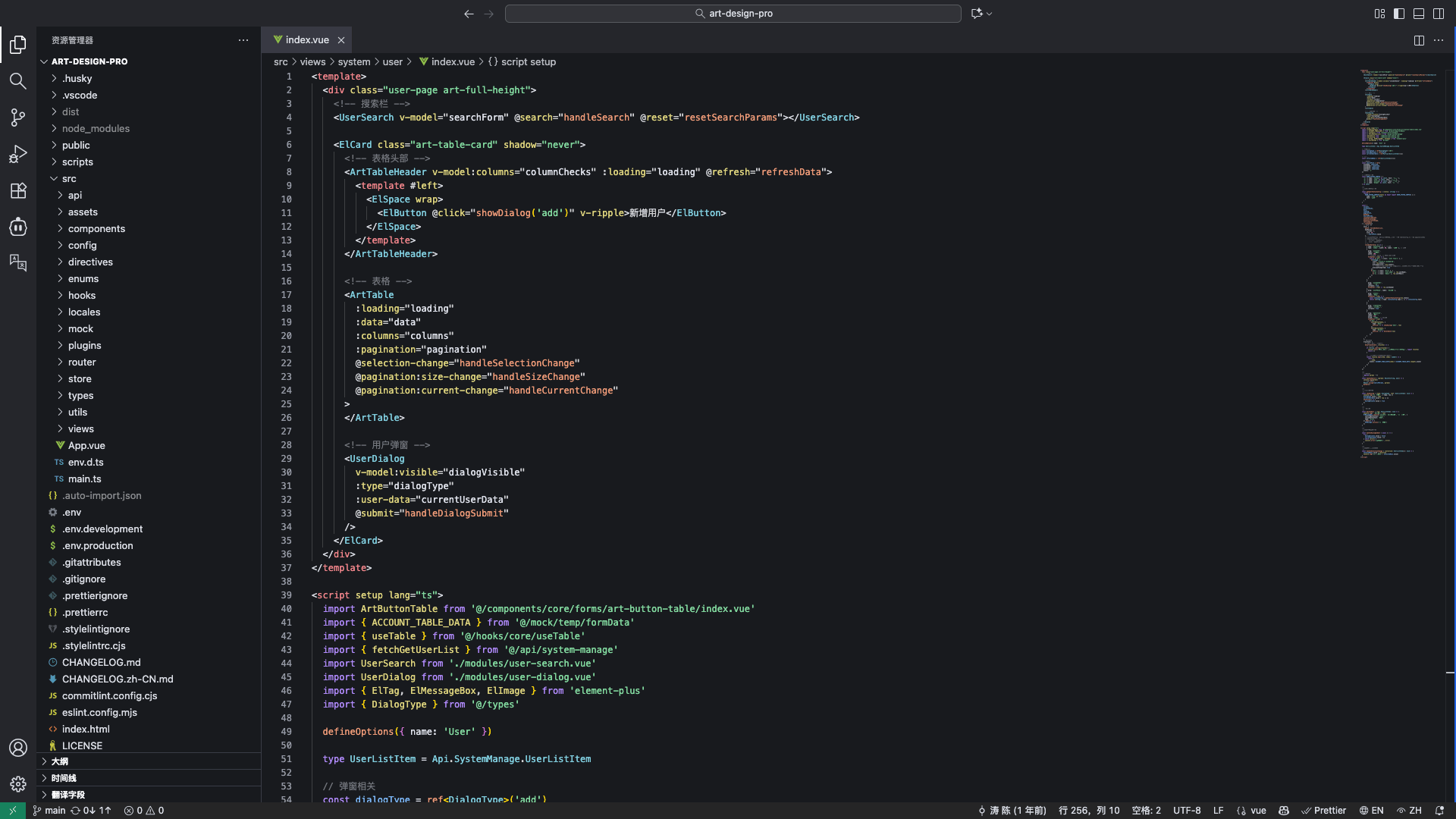1456x819 pixels.
Task: Click Prettier status bar button
Action: [x=1324, y=810]
